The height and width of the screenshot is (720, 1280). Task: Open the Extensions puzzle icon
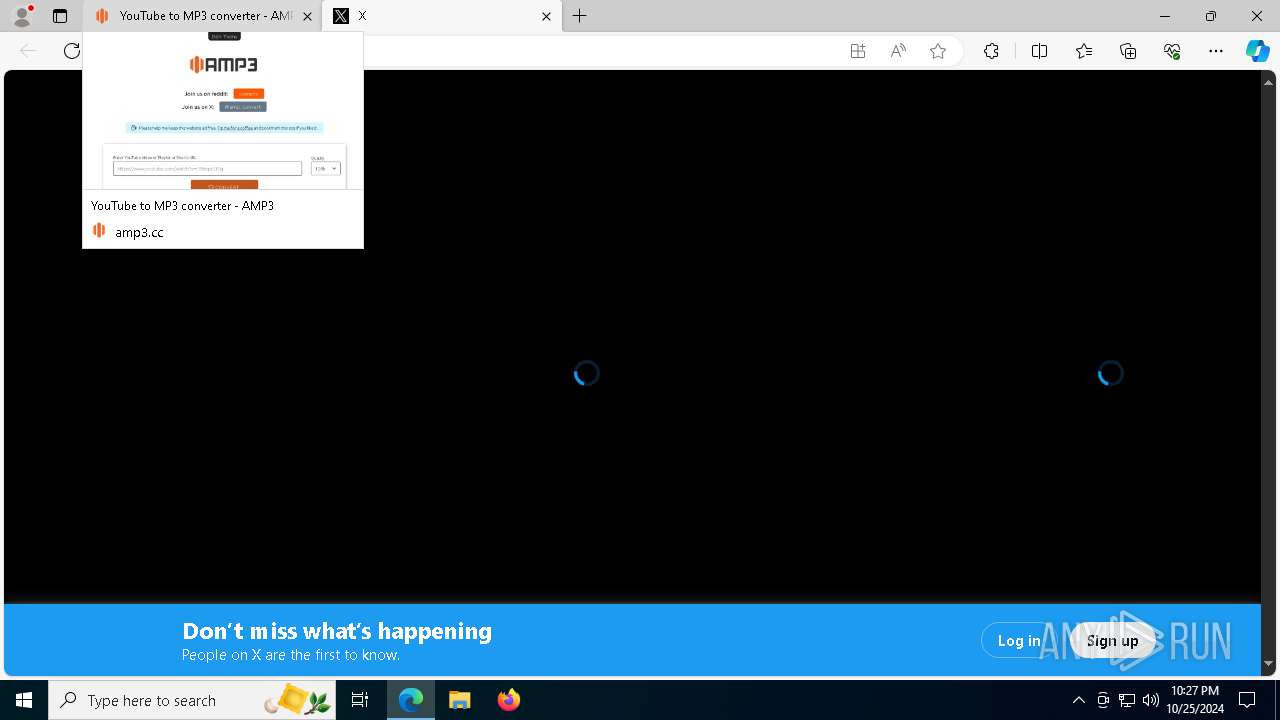coord(991,51)
